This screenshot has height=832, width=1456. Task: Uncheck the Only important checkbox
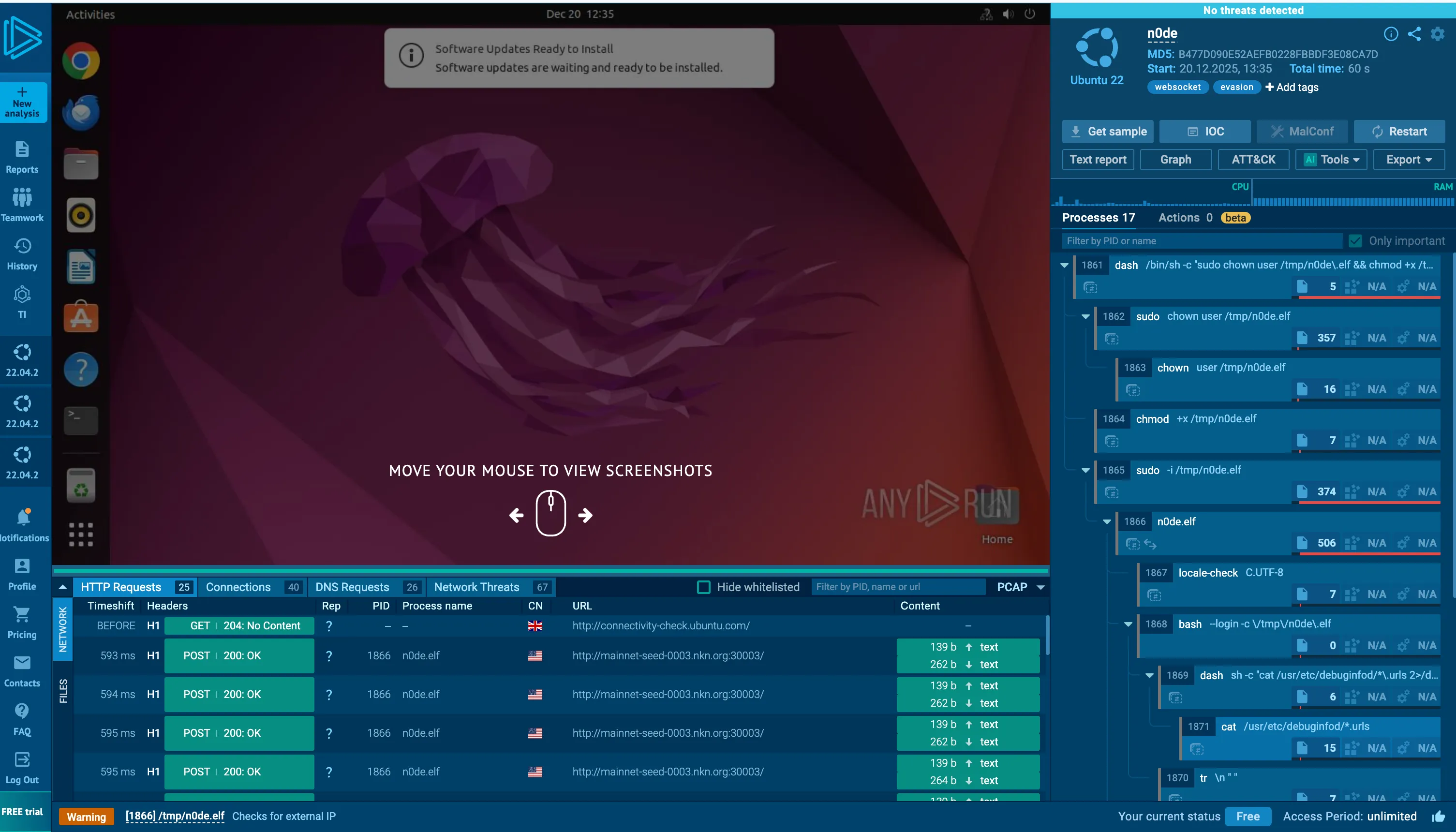tap(1355, 240)
